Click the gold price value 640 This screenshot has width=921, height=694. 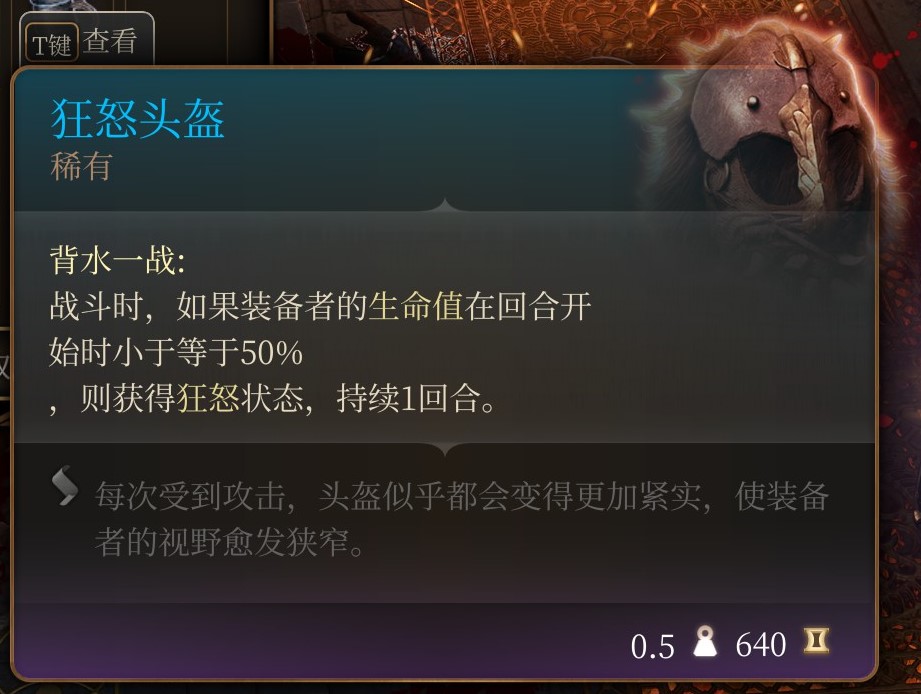tap(761, 645)
